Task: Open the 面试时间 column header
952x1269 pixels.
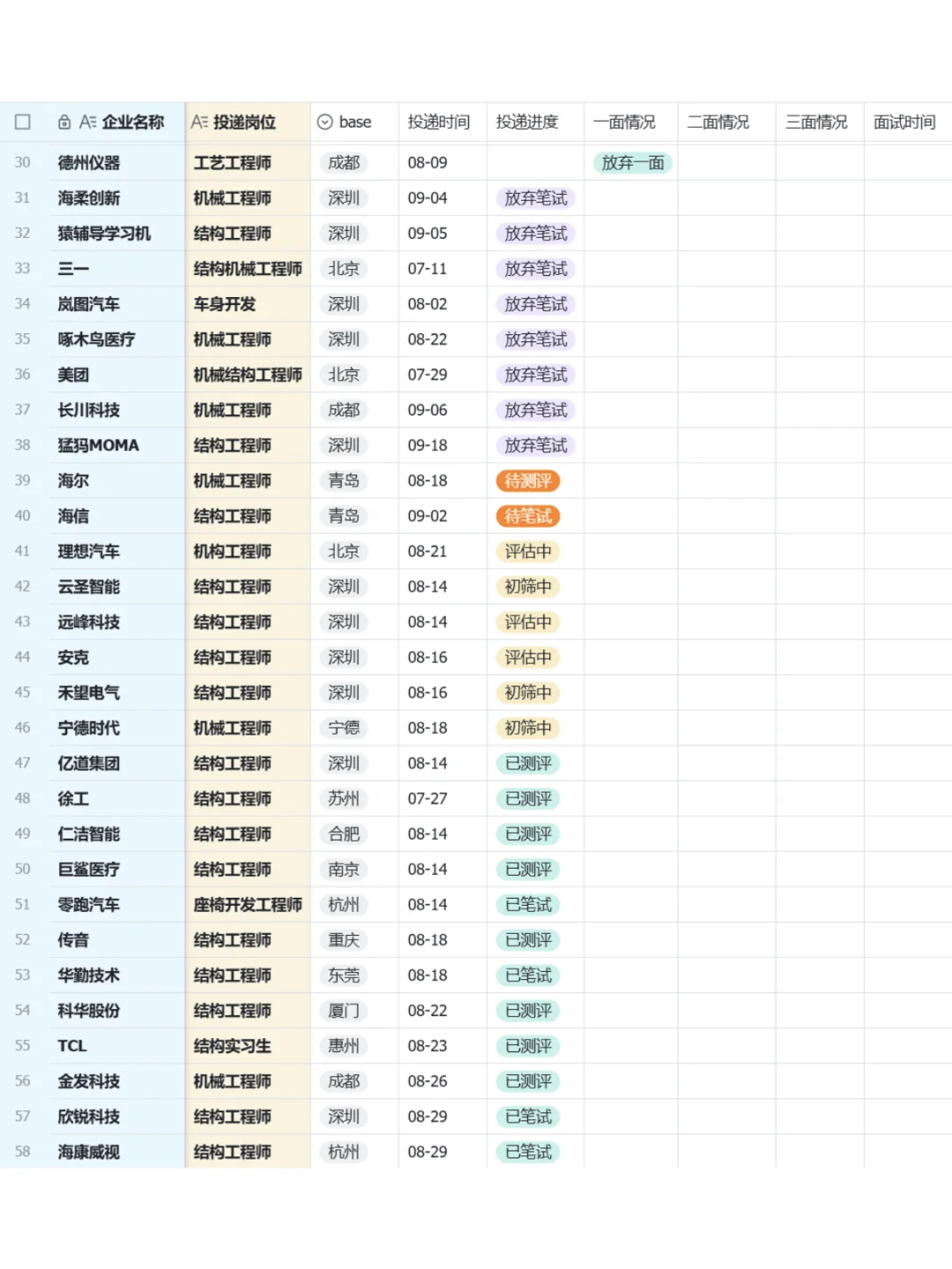Action: click(908, 122)
